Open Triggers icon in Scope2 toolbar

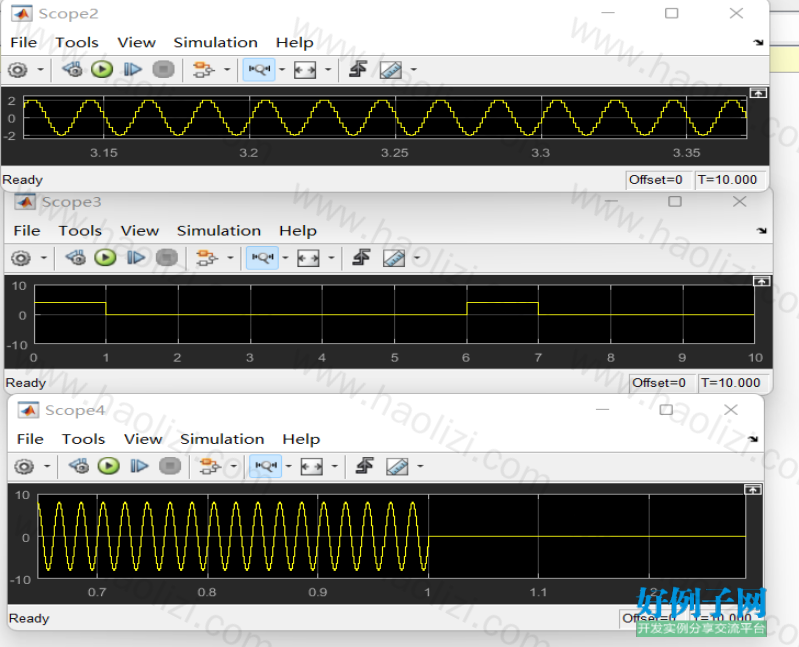358,69
